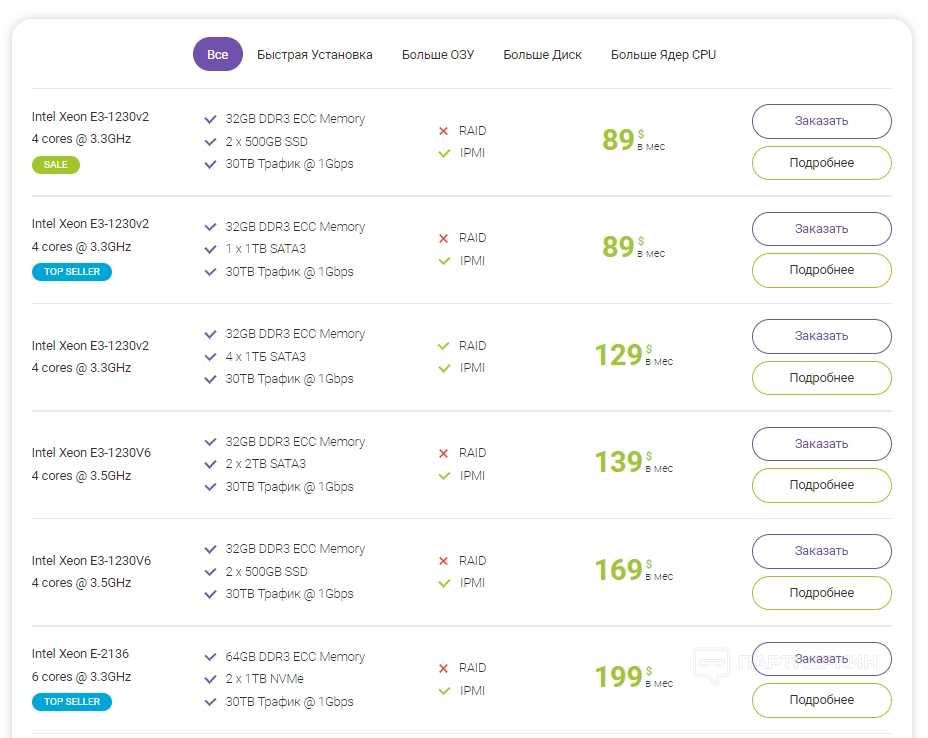Order the first $89 SSD server via Заказать
This screenshot has height=738, width=928.
(821, 121)
